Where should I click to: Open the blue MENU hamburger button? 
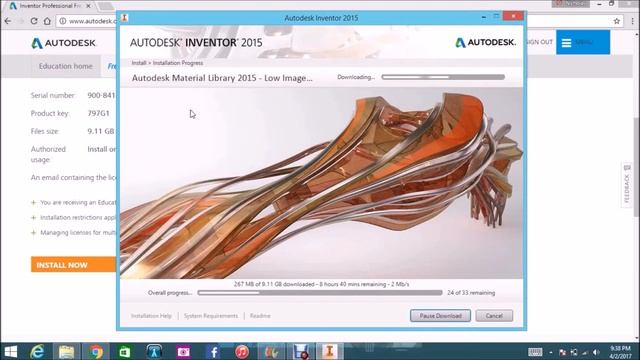pyautogui.click(x=583, y=42)
